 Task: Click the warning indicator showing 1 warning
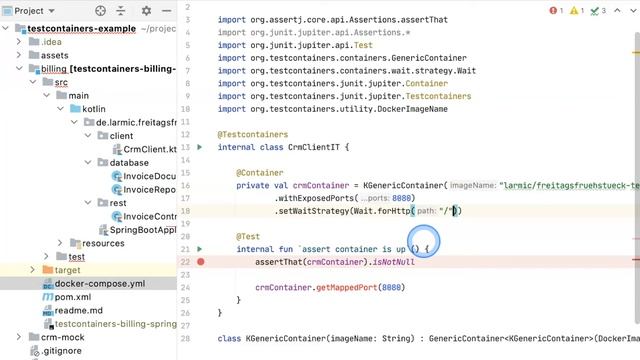577,11
